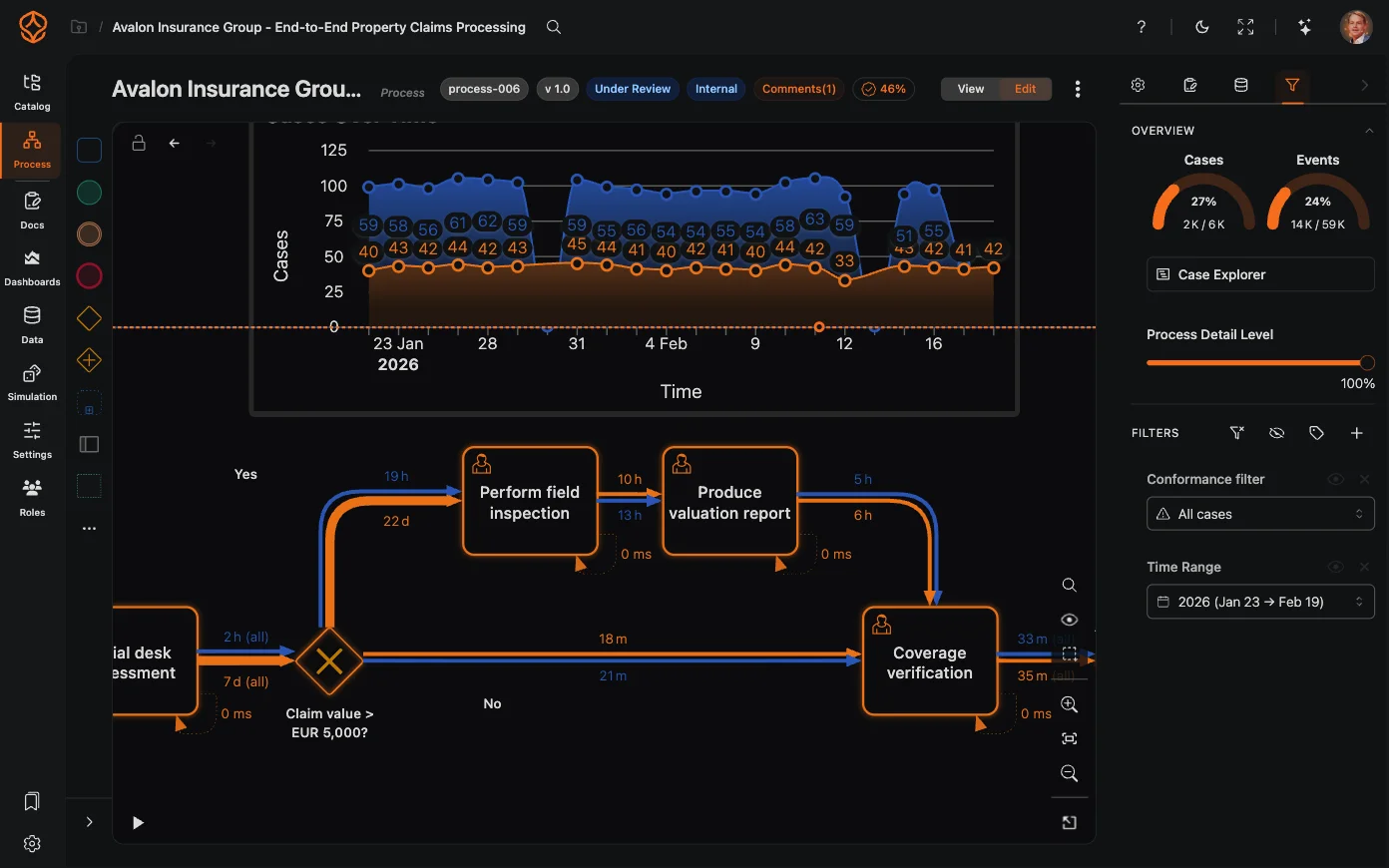
Task: Switch to View mode
Action: pyautogui.click(x=971, y=89)
